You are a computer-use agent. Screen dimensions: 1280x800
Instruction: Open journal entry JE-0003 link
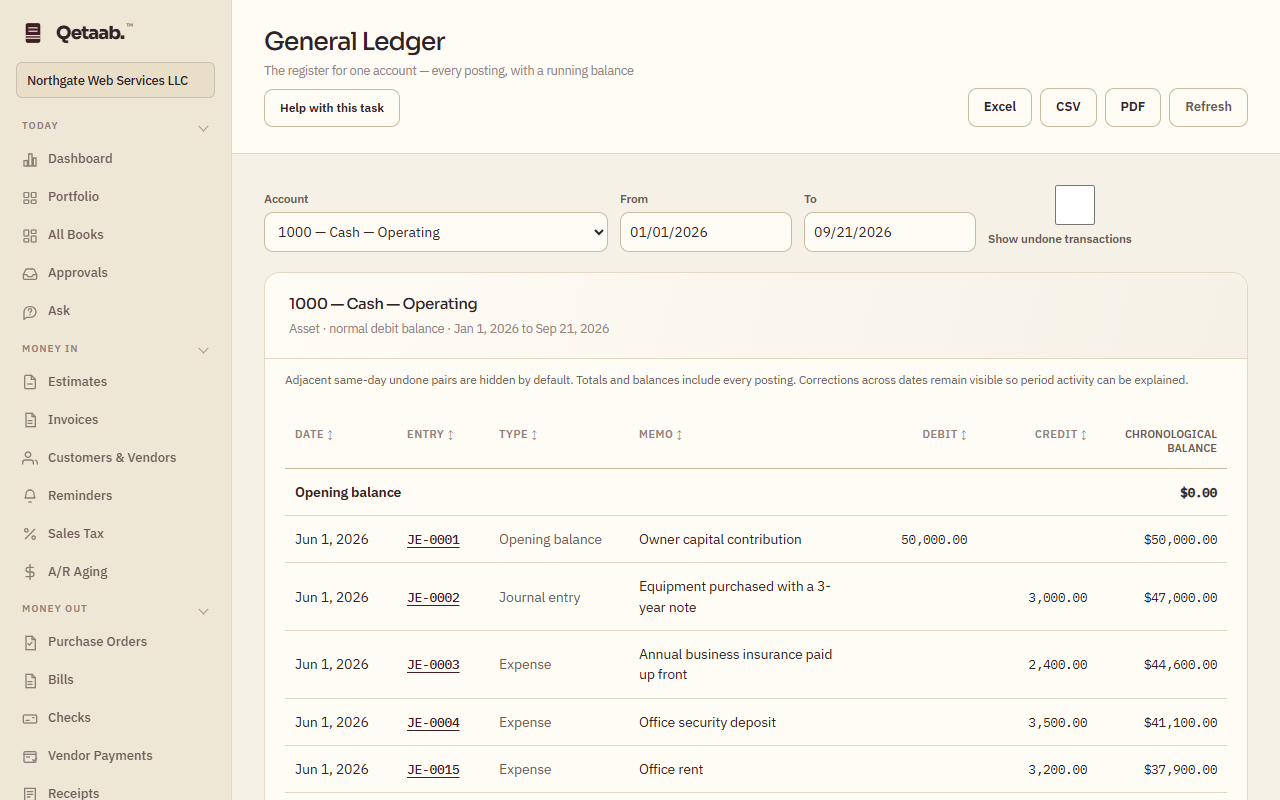[433, 665]
